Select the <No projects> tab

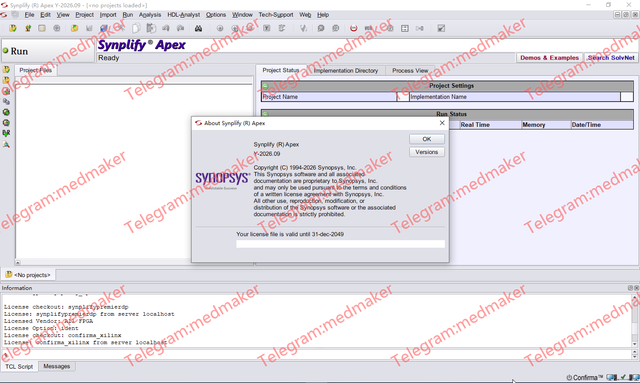tap(29, 275)
